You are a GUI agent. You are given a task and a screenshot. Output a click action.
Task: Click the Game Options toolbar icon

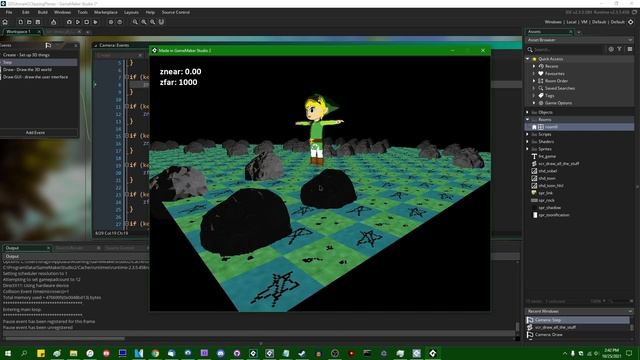click(111, 22)
